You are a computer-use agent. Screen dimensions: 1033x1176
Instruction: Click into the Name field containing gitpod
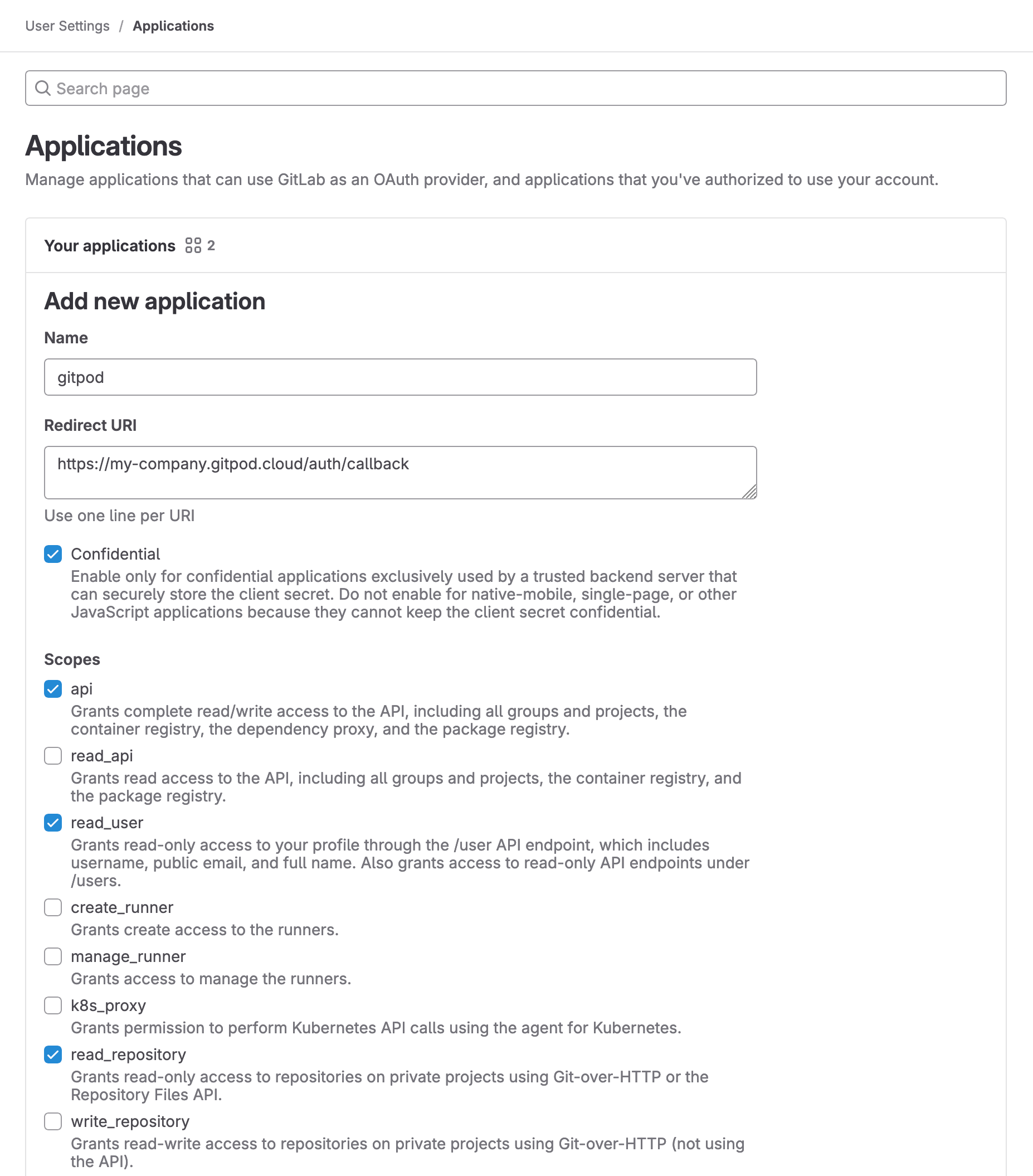(400, 377)
